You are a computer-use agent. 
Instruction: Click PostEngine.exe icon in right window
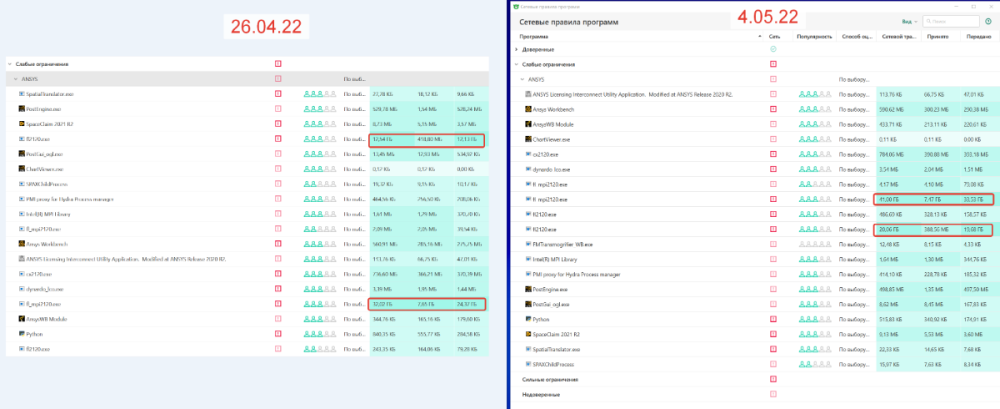click(x=528, y=289)
